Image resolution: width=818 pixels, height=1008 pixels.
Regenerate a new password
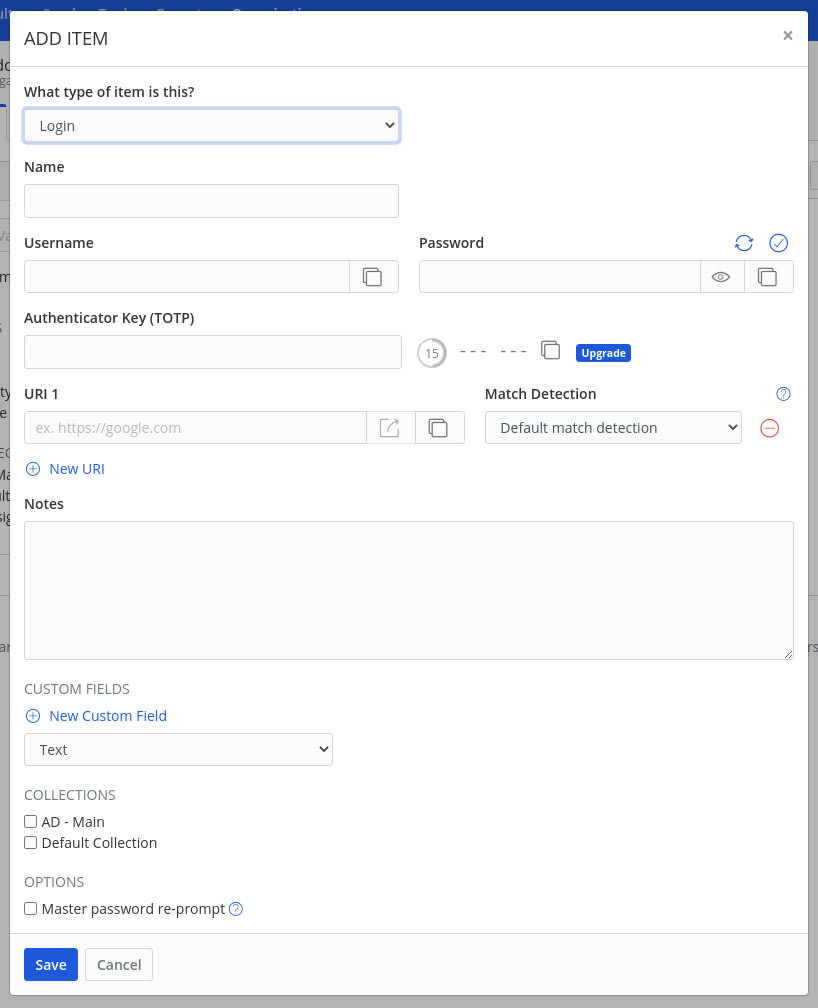pos(743,243)
